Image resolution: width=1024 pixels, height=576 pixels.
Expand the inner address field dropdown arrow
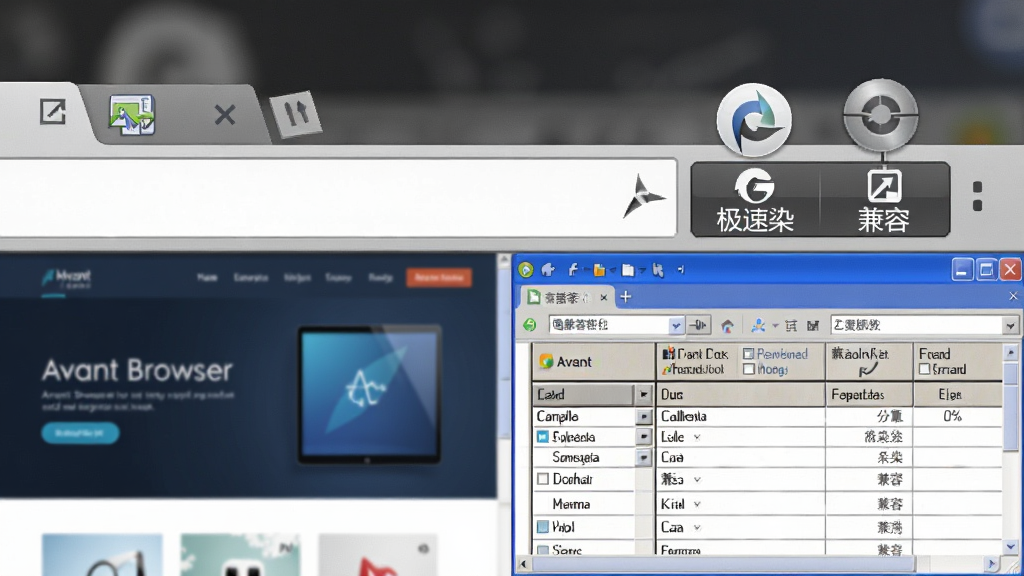point(677,325)
